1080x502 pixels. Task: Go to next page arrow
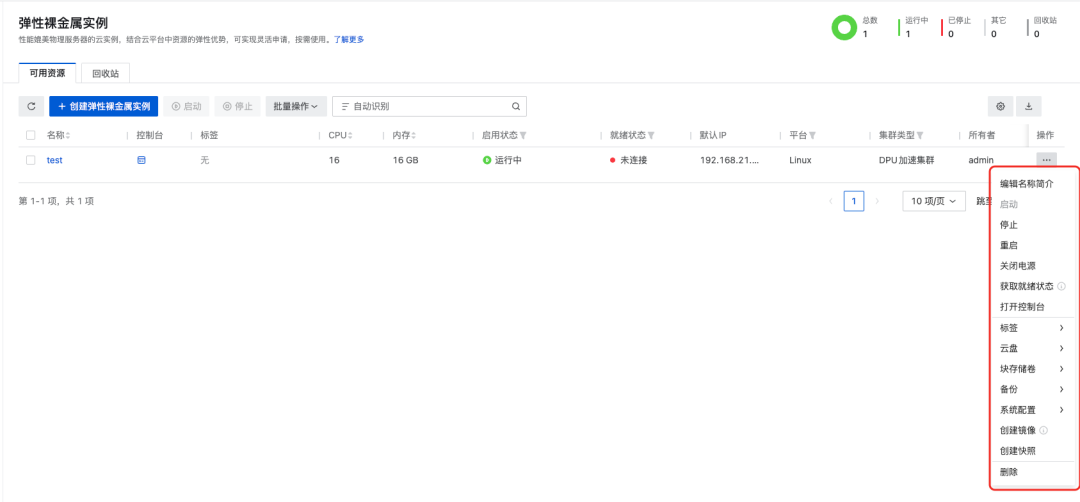877,201
